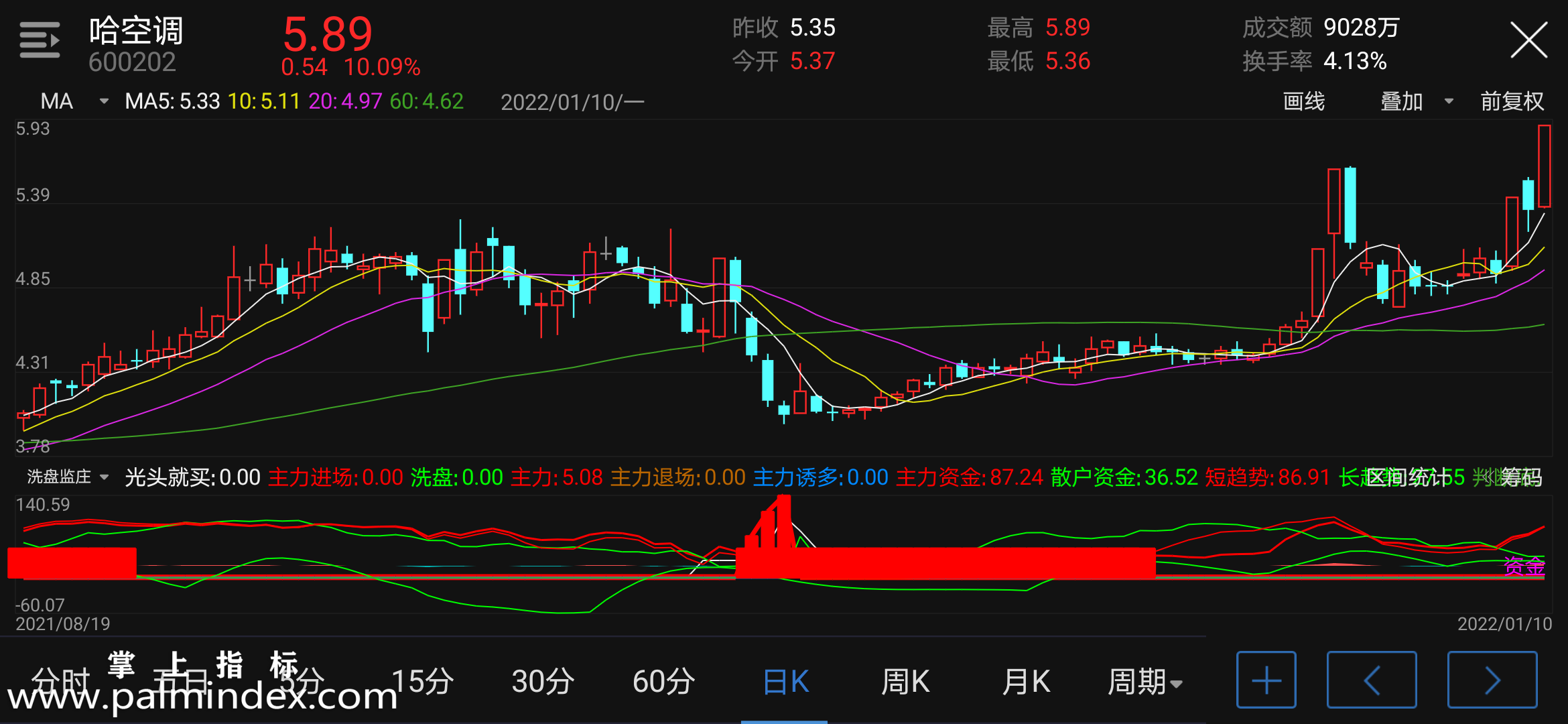Click the 140.59 indicator axis label
Image resolution: width=1568 pixels, height=724 pixels.
tap(43, 505)
